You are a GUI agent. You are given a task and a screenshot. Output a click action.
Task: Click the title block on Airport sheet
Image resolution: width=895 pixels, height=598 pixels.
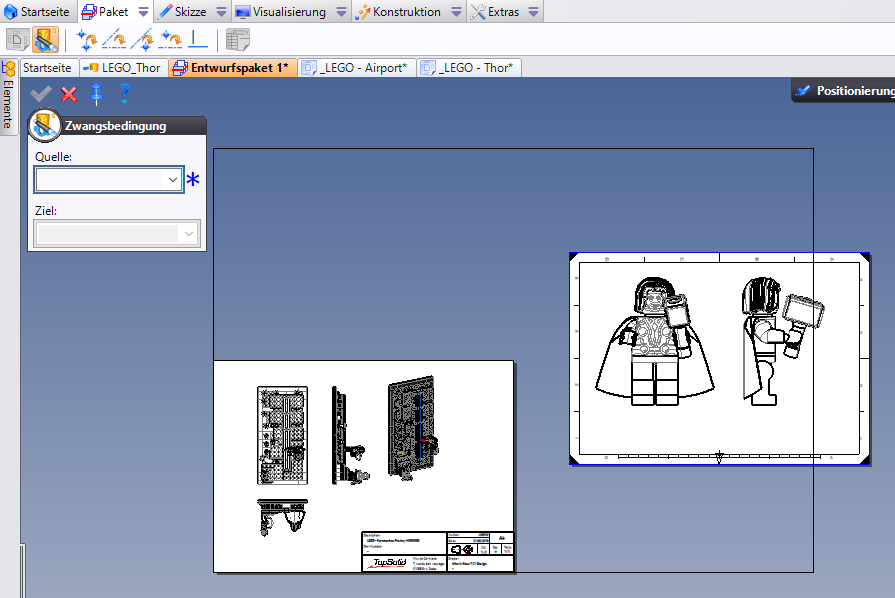(x=438, y=552)
